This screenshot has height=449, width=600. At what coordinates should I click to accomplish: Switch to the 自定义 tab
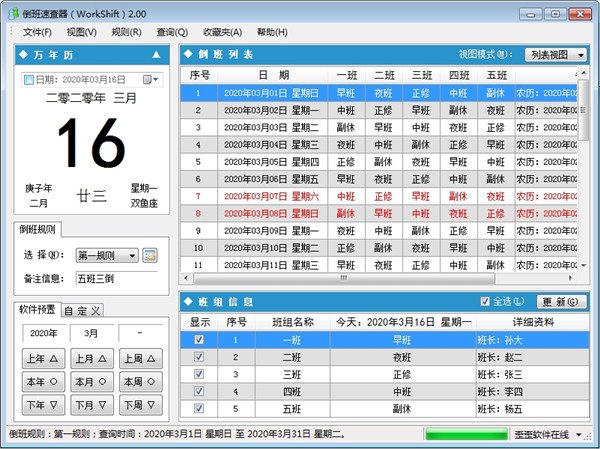[83, 311]
